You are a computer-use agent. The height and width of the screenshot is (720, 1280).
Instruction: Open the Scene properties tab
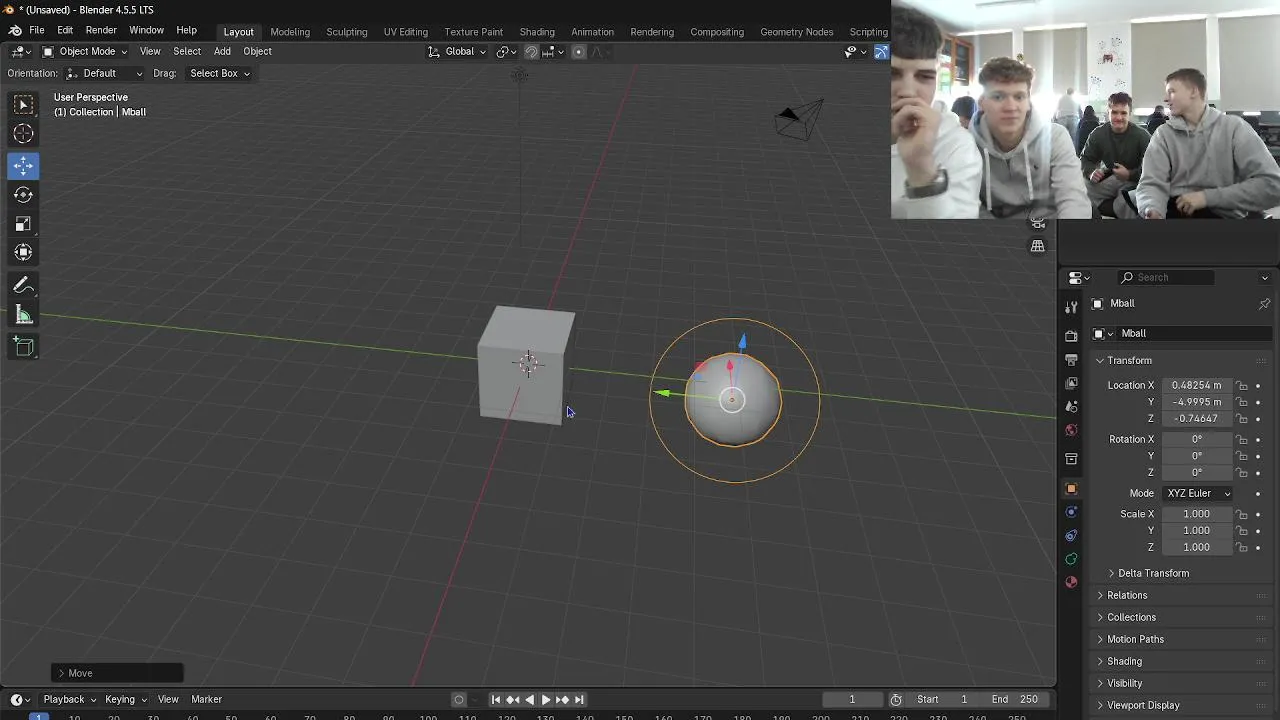(x=1071, y=407)
